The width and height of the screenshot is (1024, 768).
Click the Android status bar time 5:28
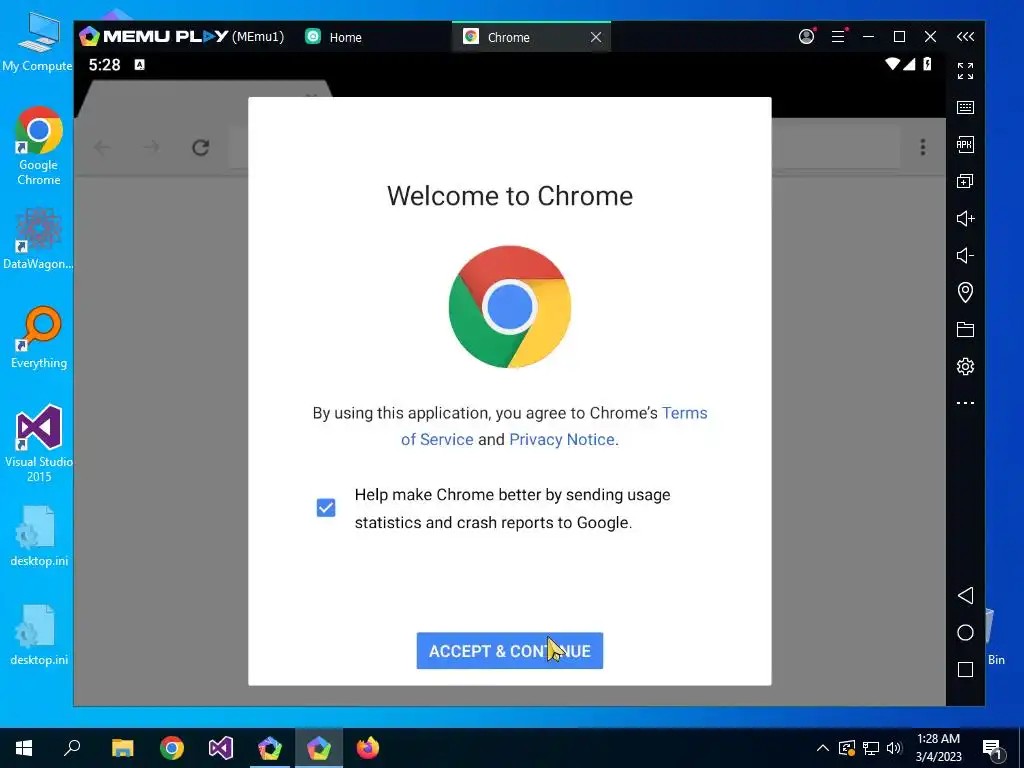(104, 65)
